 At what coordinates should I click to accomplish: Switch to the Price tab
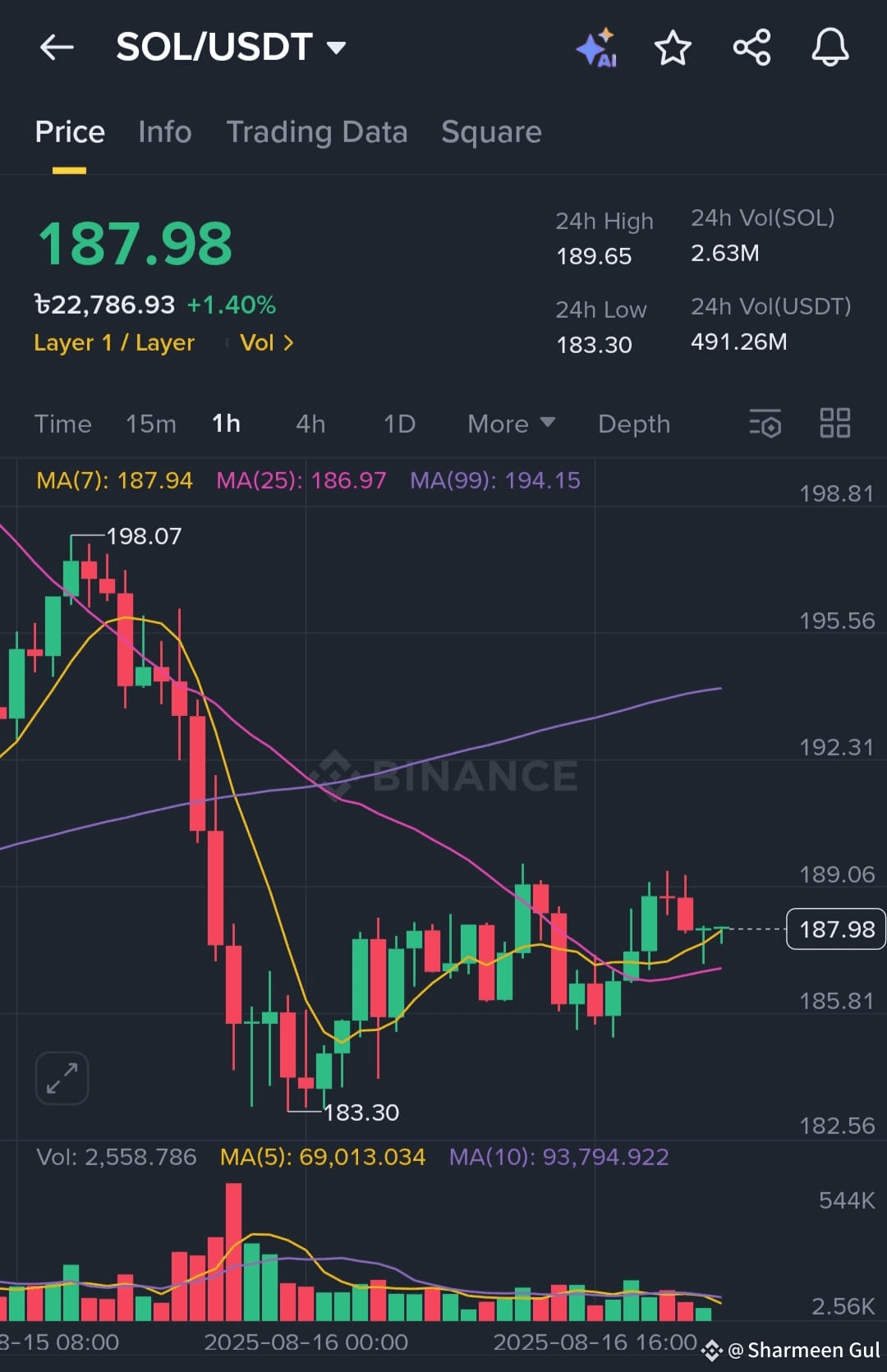[x=70, y=132]
